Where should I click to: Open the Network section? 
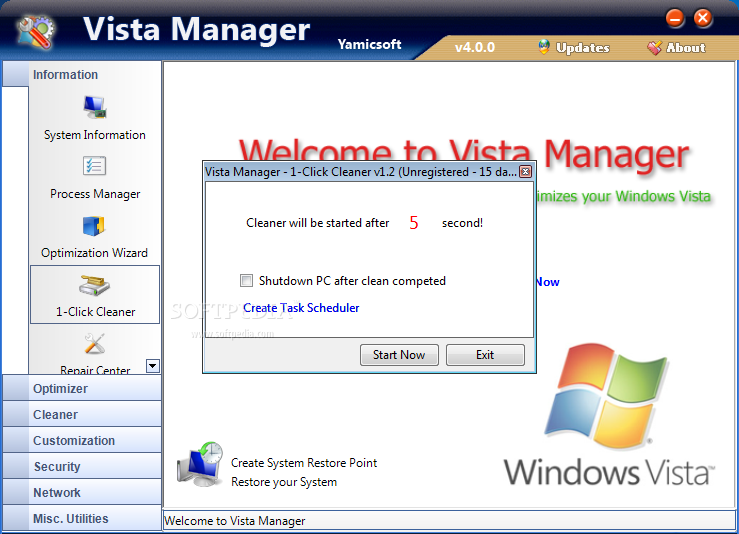tap(82, 492)
